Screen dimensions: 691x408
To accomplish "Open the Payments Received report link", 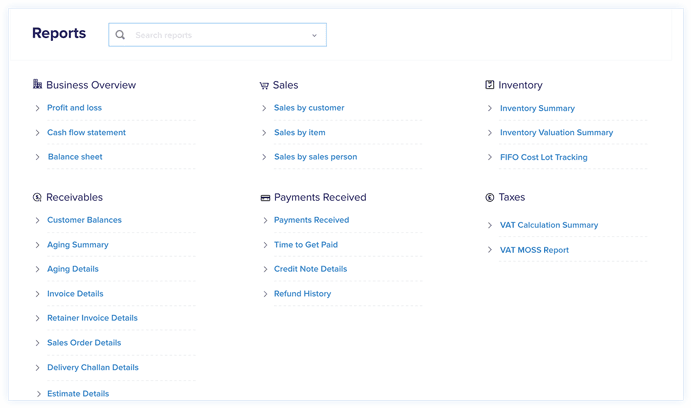I will pos(311,220).
